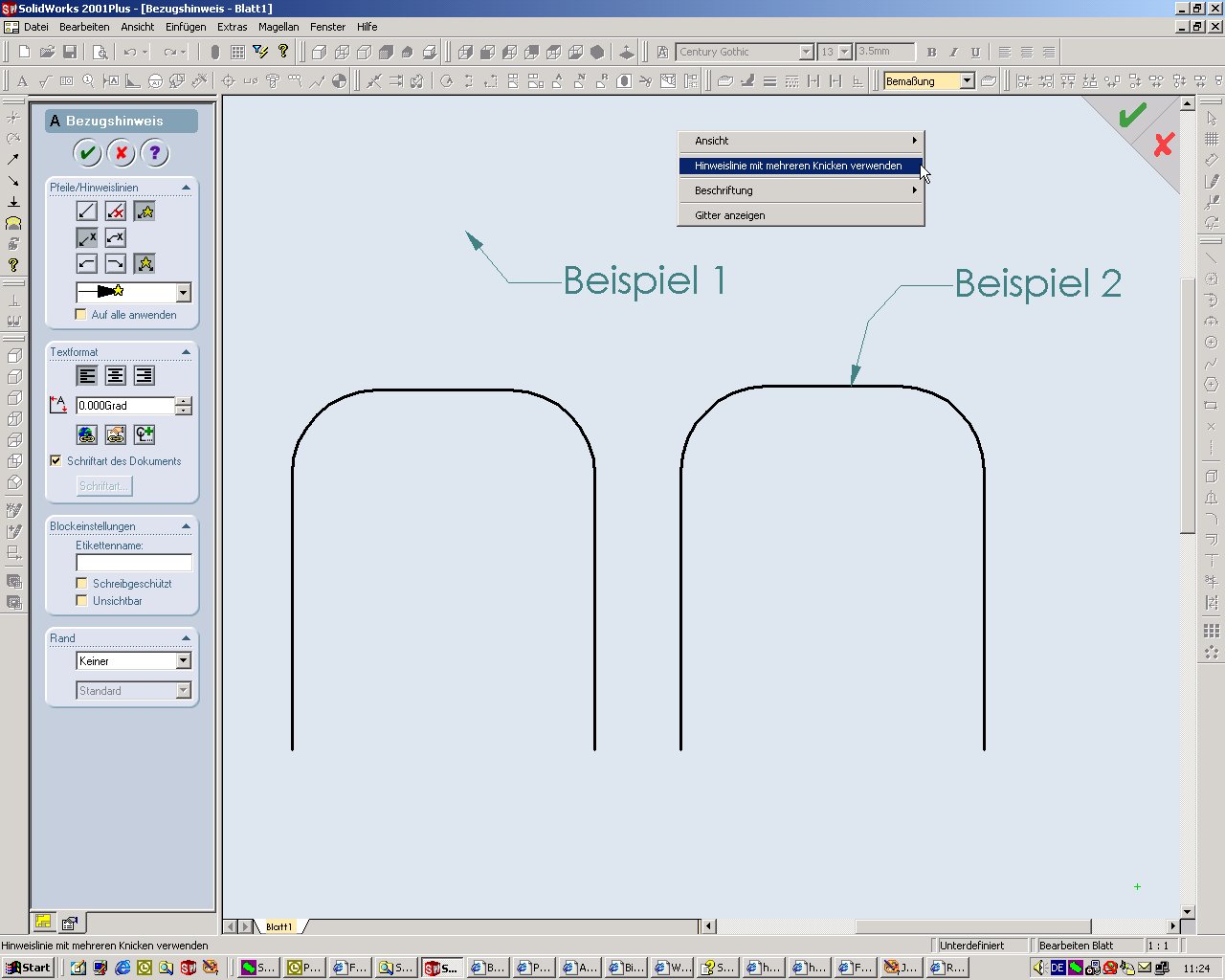
Task: Click the green OK checkmark in Bezugshinweis panel
Action: [x=87, y=153]
